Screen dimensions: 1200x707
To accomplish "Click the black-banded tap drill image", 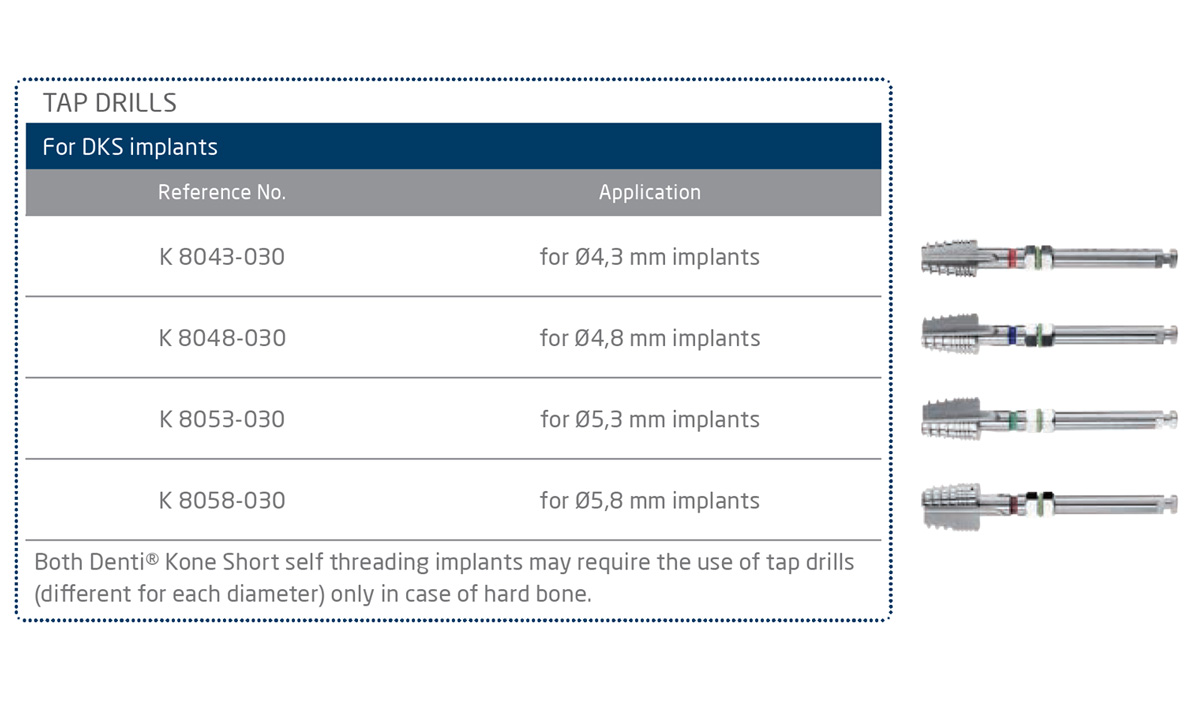I will tap(1048, 501).
